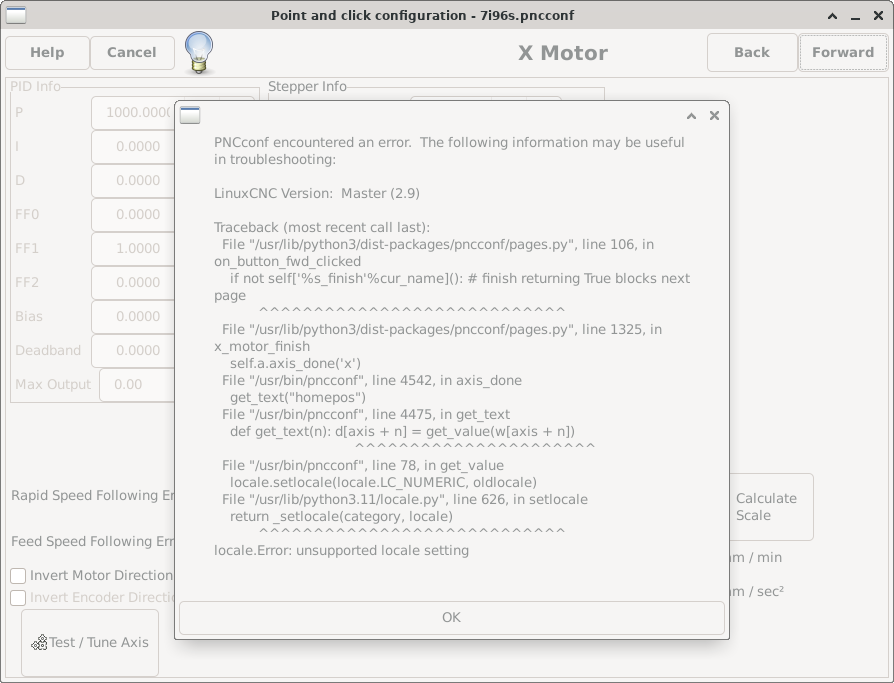Focus the FF1 value field

[x=134, y=249]
